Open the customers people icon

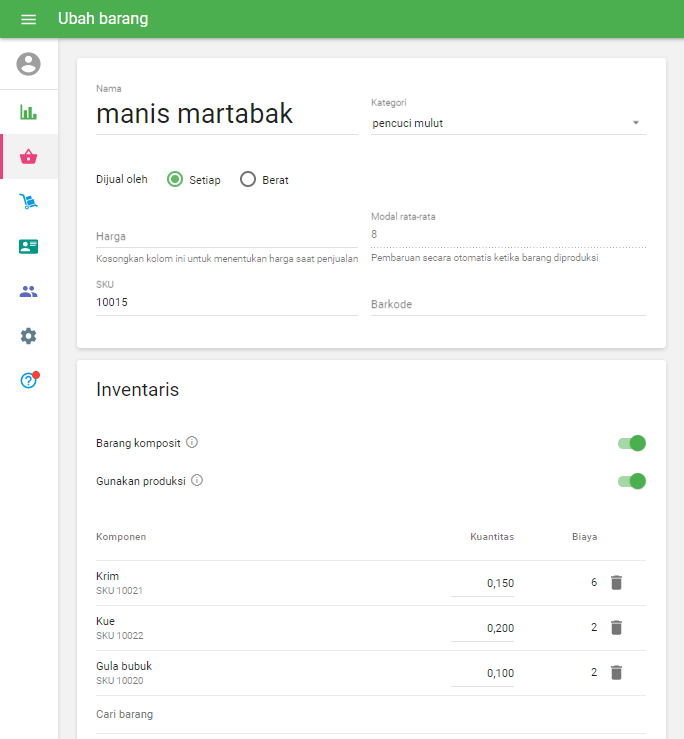click(29, 292)
